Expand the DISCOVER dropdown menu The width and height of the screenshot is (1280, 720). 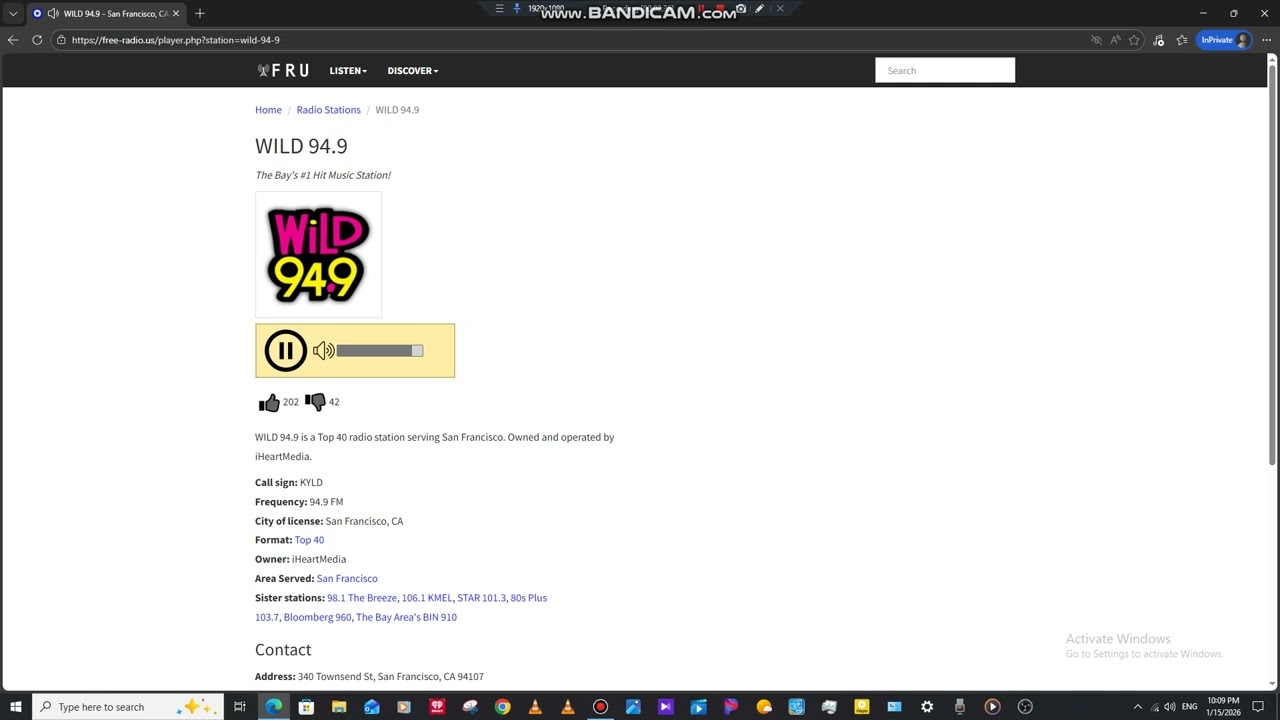click(x=413, y=71)
